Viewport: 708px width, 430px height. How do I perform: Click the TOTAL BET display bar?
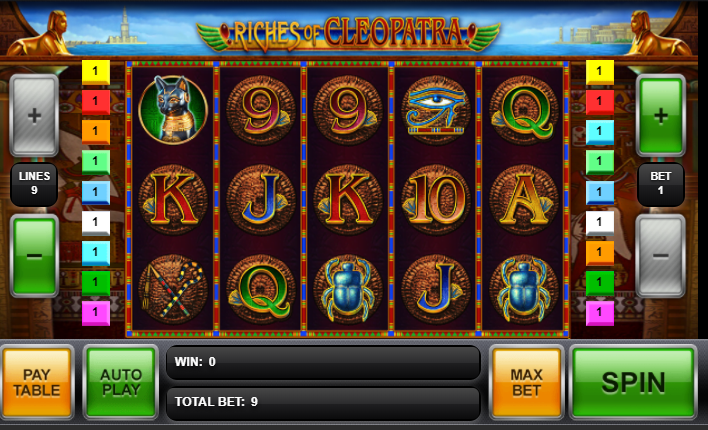click(323, 402)
